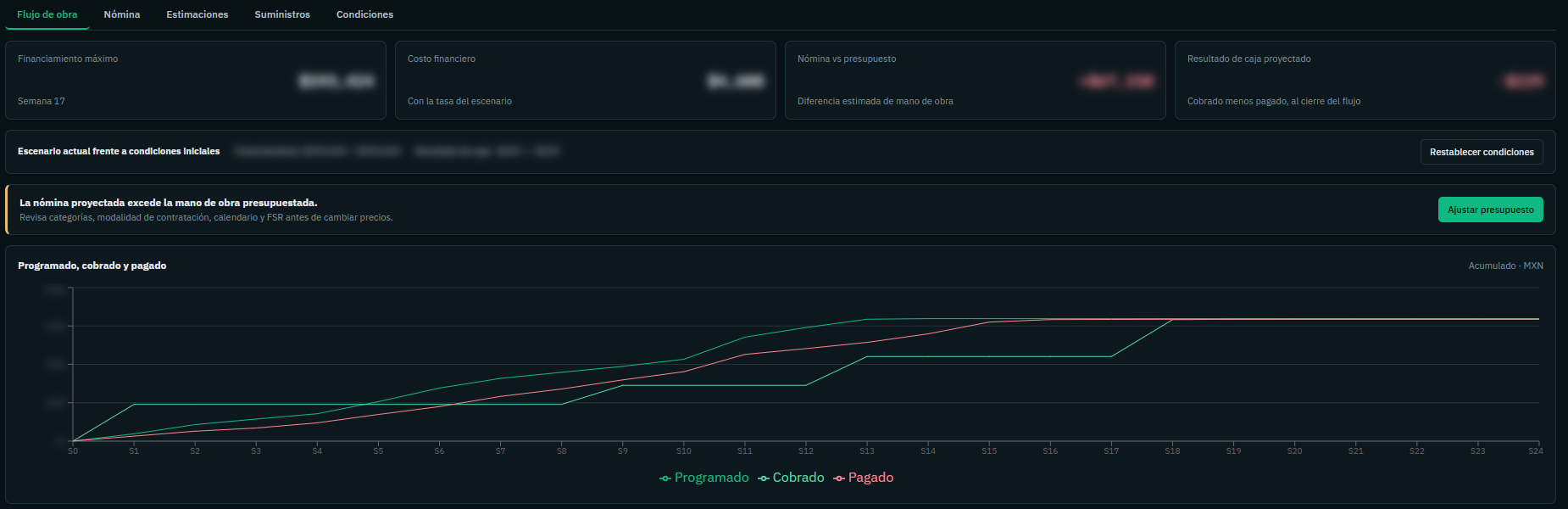Open the Flujo de obra tab
1568x509 pixels.
coord(47,14)
